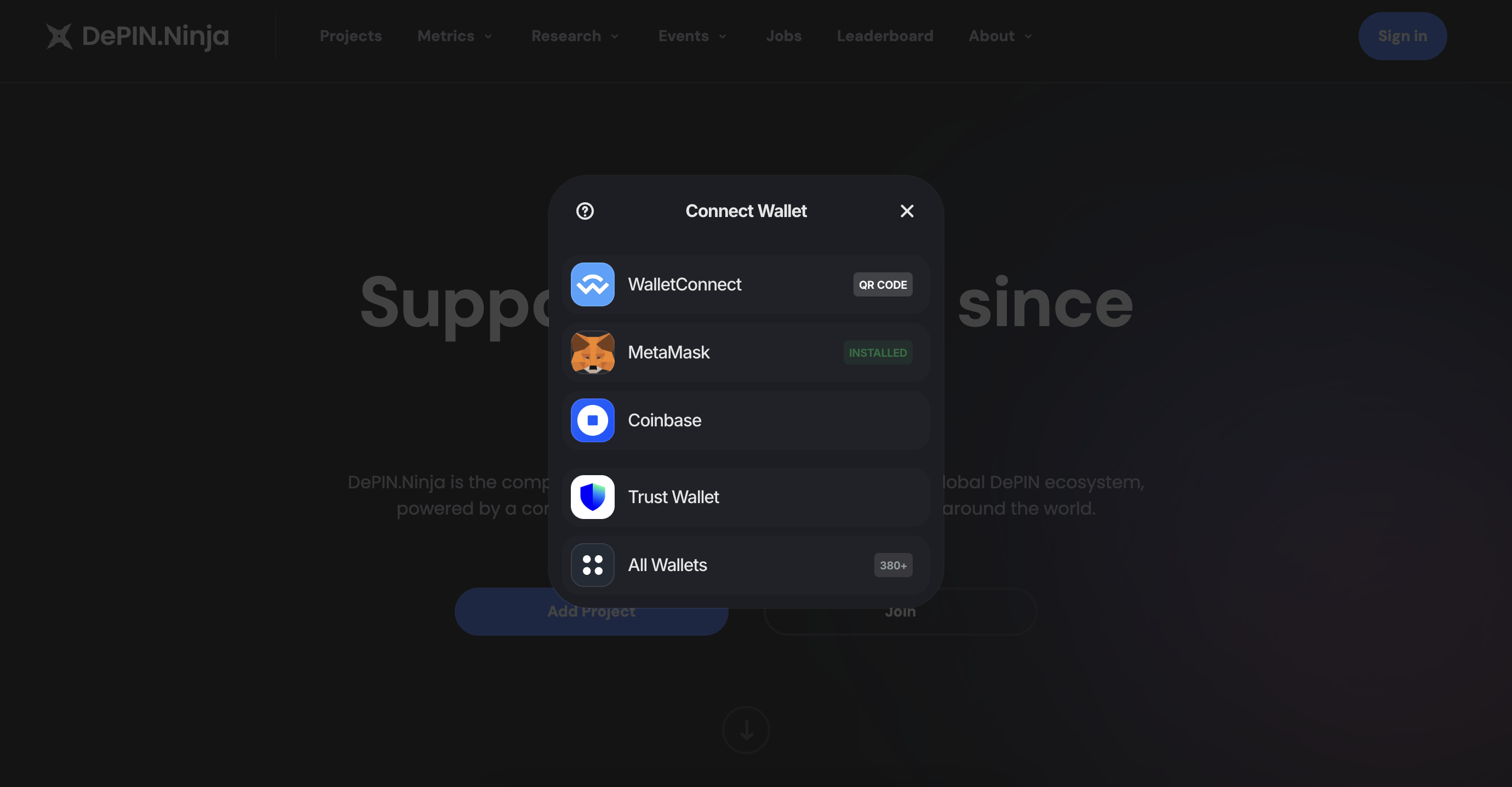Click the MetaMask fox icon
The height and width of the screenshot is (787, 1512).
point(592,352)
